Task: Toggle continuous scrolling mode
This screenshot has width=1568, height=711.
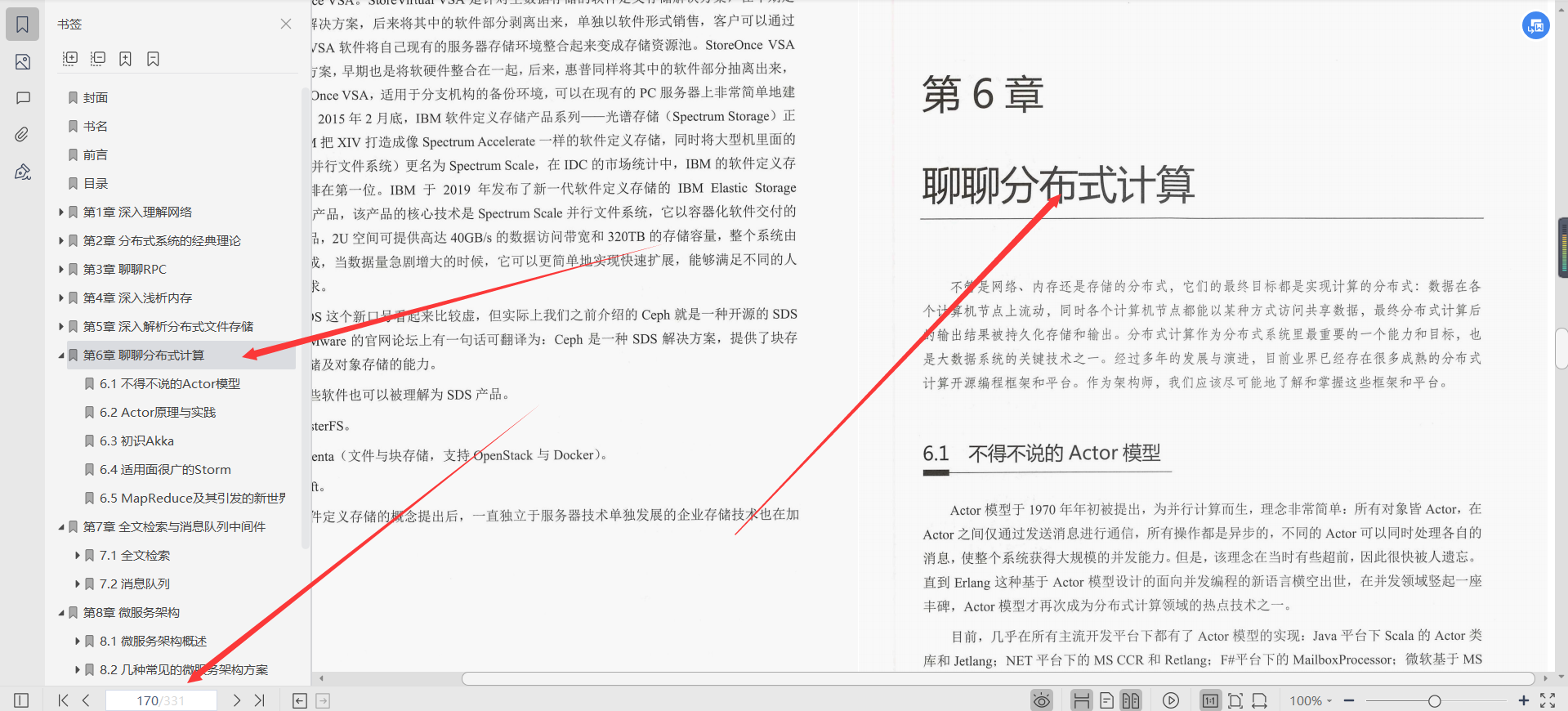Action: click(x=1082, y=700)
